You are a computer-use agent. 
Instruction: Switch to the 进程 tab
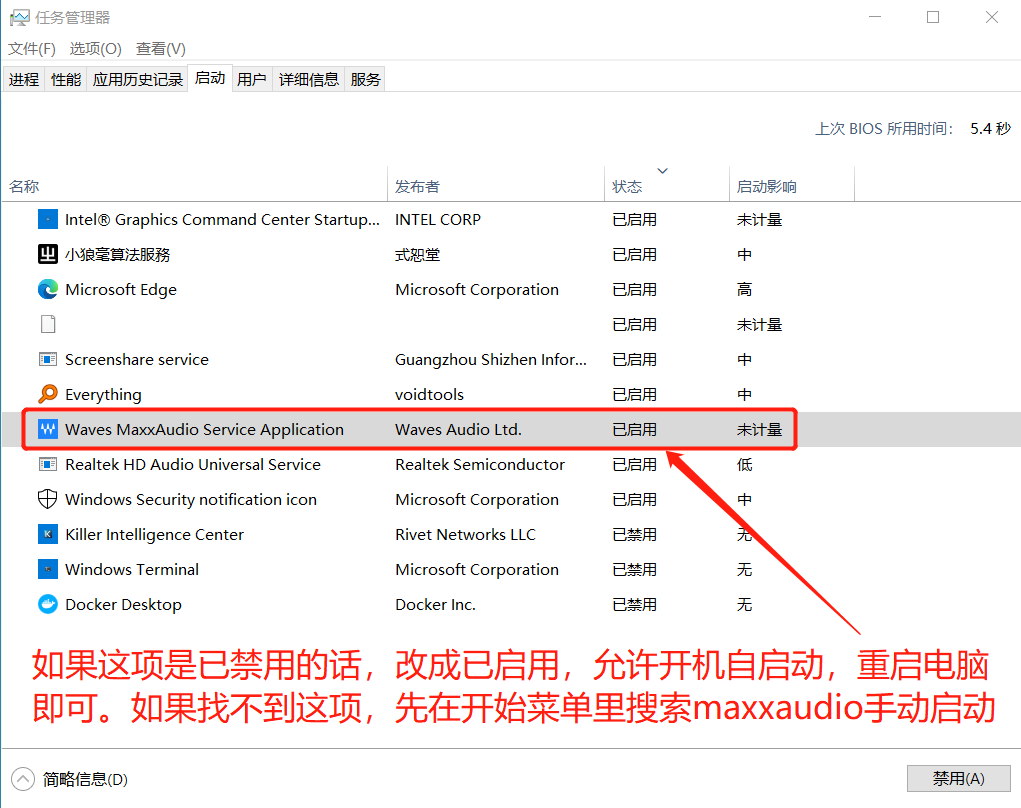click(x=24, y=79)
